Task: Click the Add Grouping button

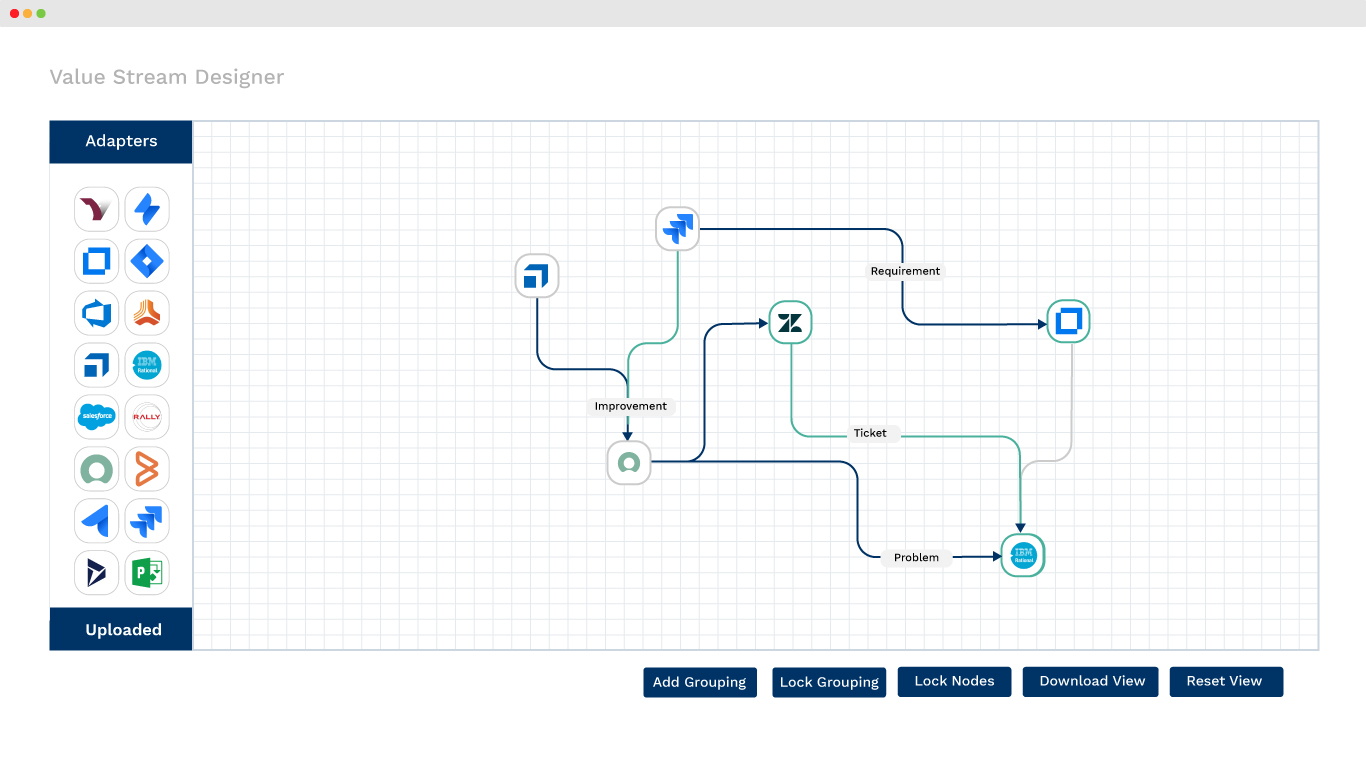Action: [700, 682]
